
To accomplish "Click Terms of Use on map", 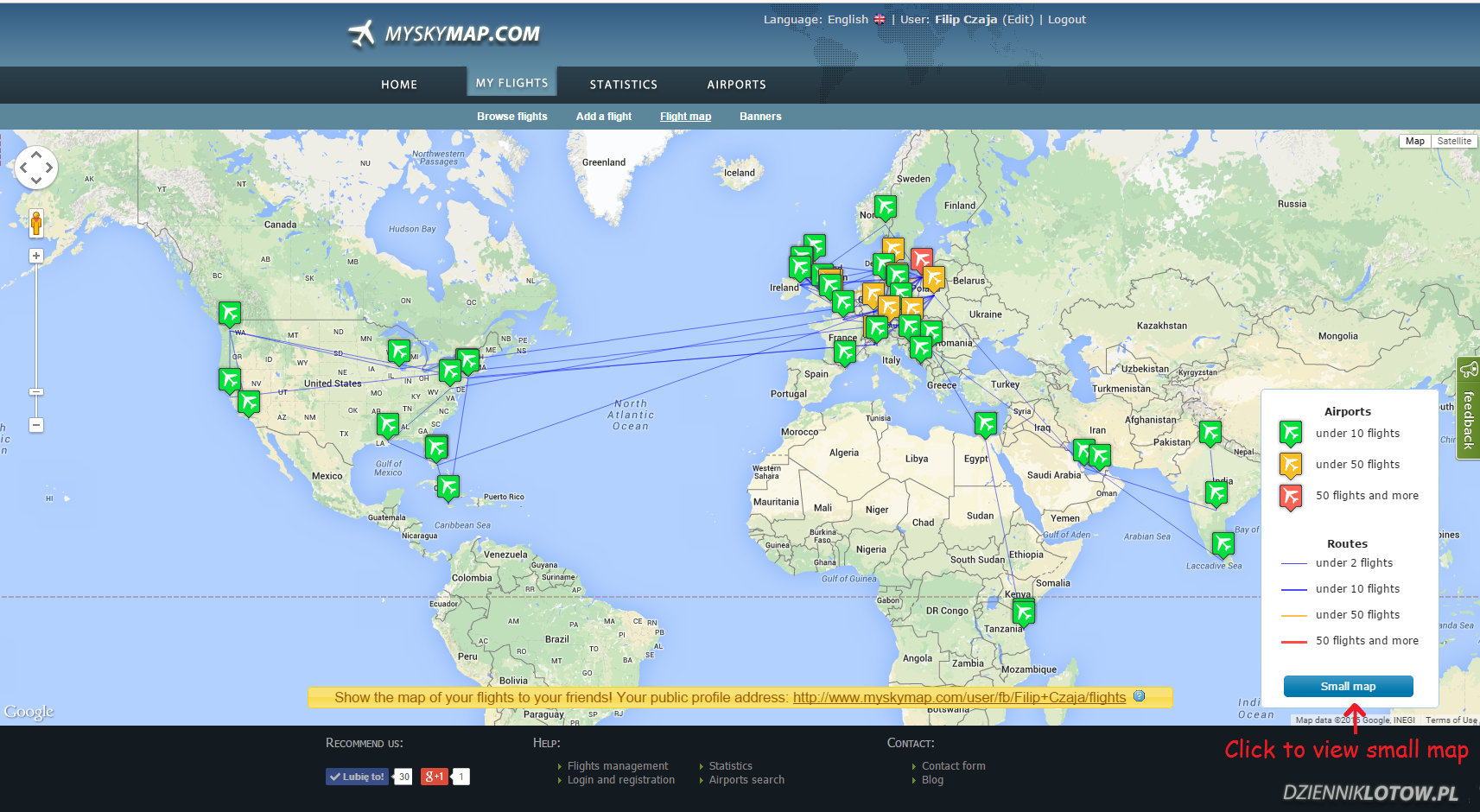I will tap(1451, 720).
